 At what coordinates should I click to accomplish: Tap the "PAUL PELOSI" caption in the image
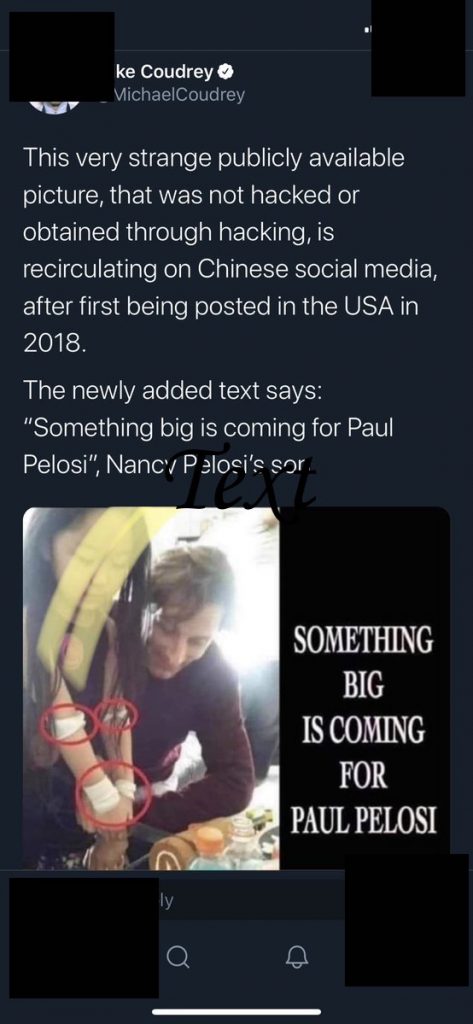click(x=363, y=822)
